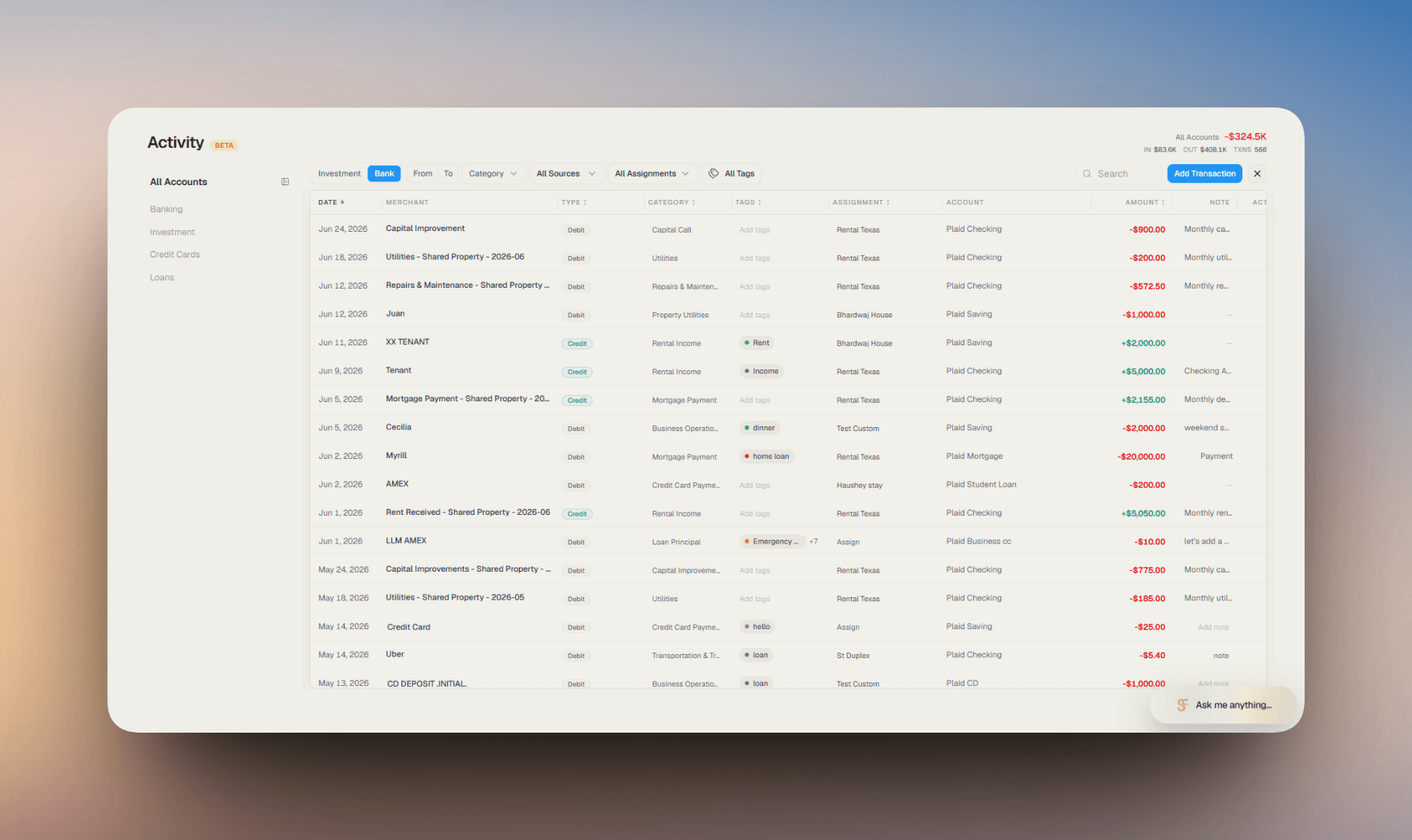This screenshot has width=1412, height=840.
Task: Sort by the Tags column header
Action: pyautogui.click(x=748, y=202)
